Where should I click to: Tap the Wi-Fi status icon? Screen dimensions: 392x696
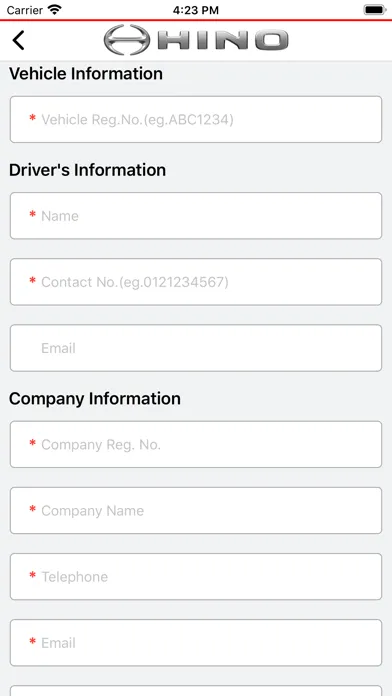click(55, 10)
